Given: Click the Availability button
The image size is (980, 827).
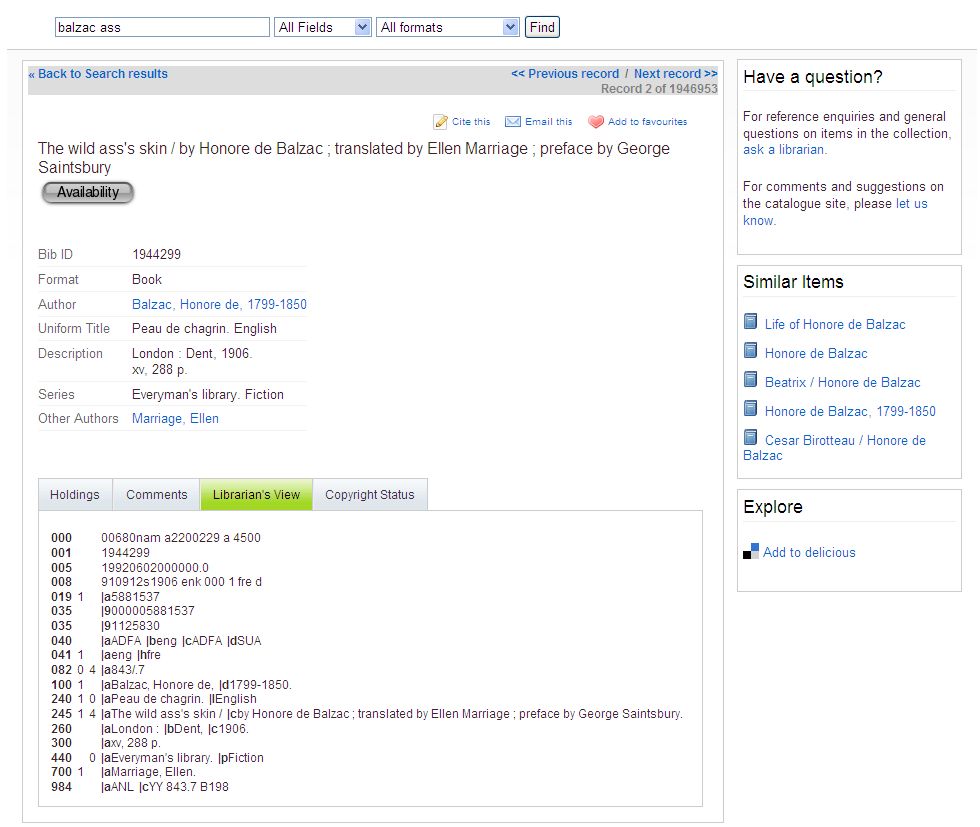Looking at the screenshot, I should point(88,192).
